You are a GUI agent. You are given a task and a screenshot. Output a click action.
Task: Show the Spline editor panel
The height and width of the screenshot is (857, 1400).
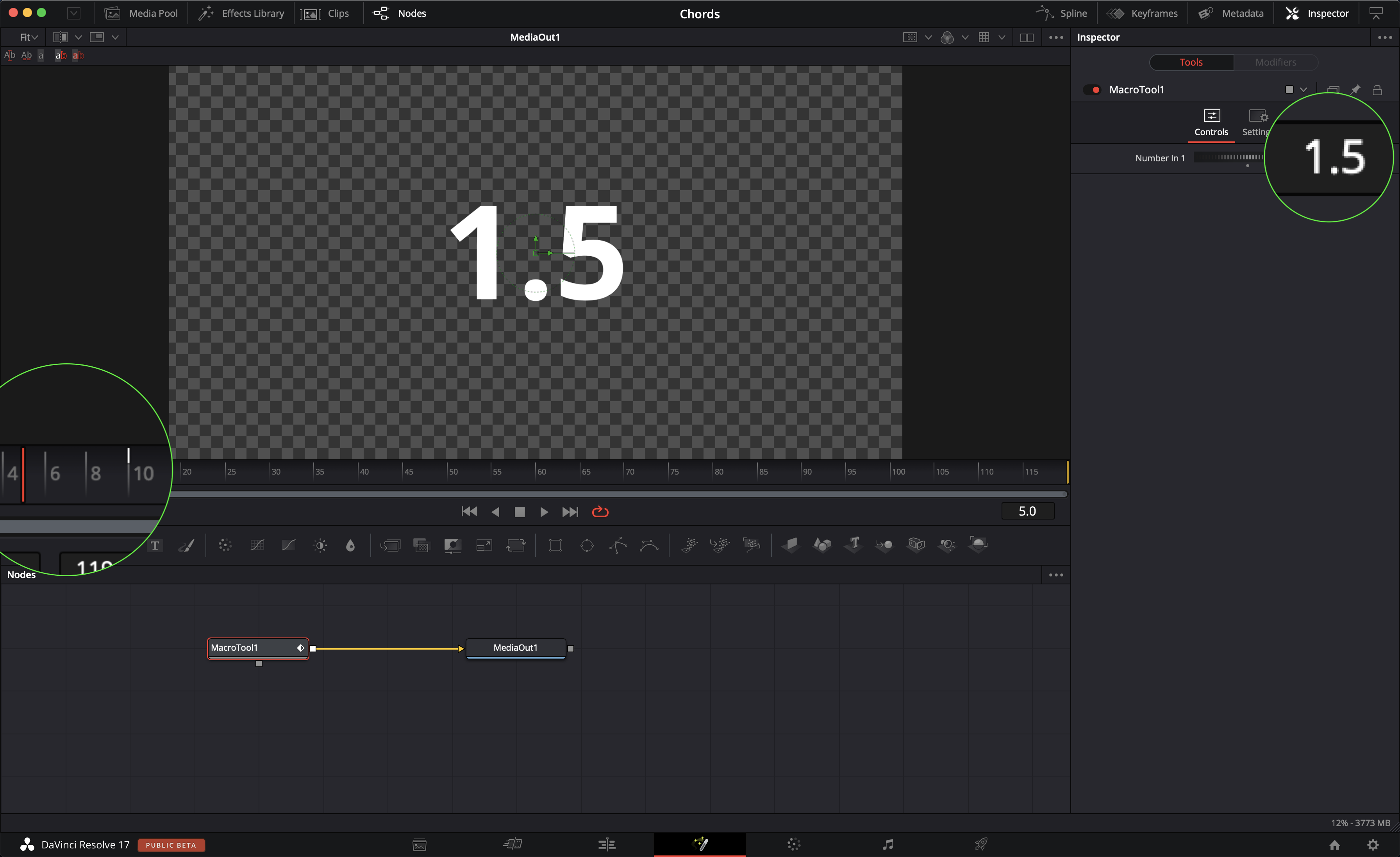click(1061, 13)
